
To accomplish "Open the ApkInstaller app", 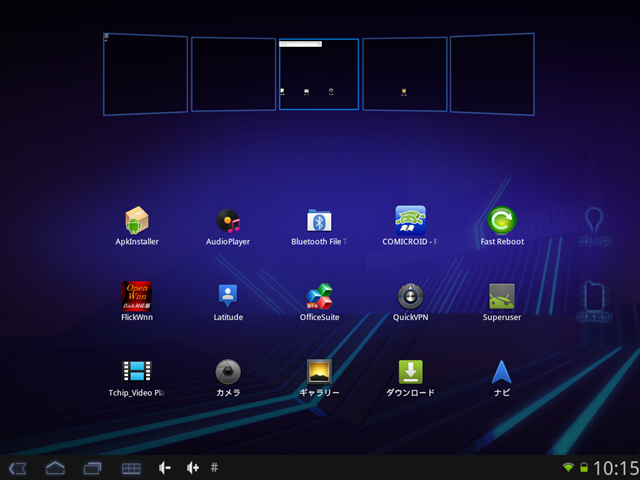I will coord(137,226).
